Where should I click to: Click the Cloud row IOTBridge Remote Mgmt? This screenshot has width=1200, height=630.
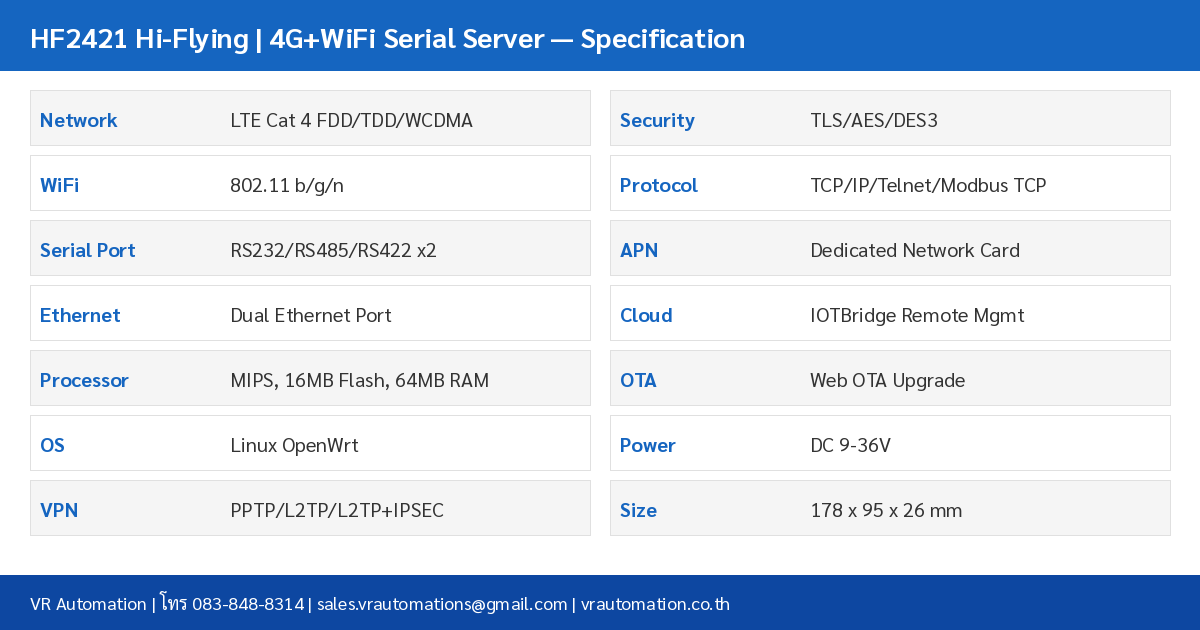(917, 315)
